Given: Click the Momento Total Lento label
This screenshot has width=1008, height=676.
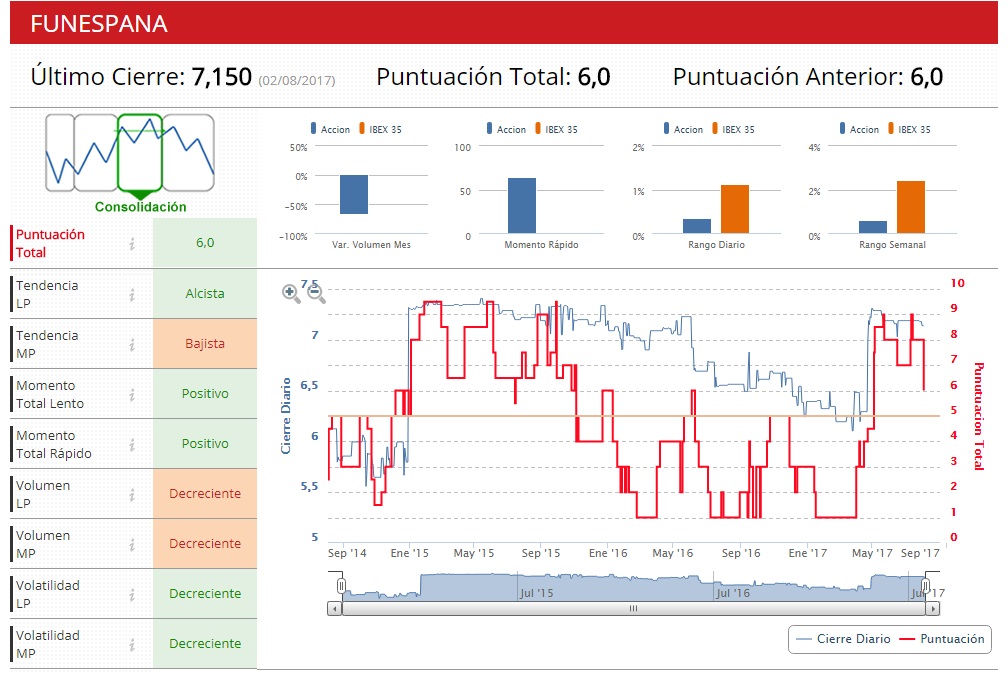Looking at the screenshot, I should coord(50,395).
